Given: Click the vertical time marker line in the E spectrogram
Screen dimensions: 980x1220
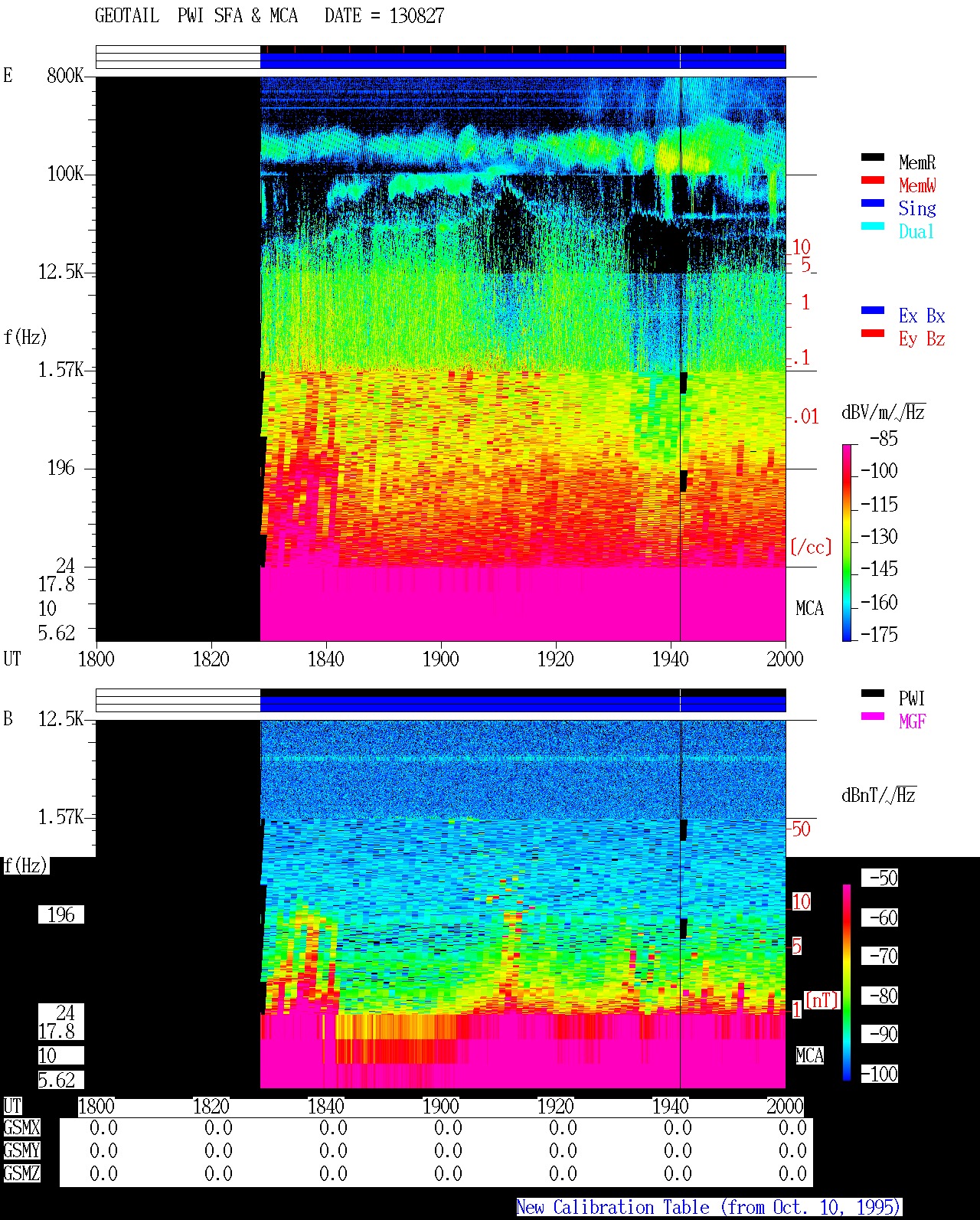Looking at the screenshot, I should (681, 358).
